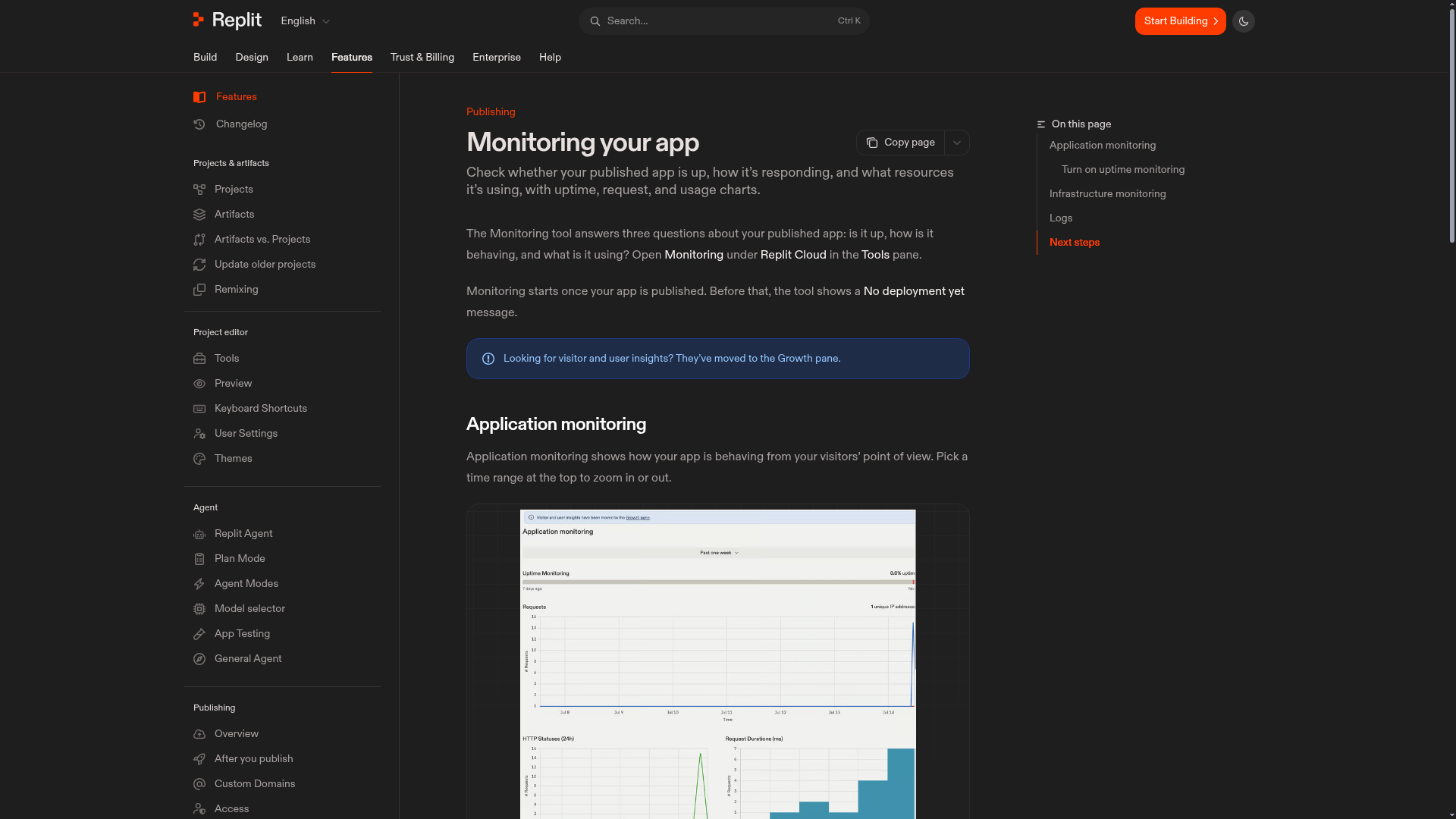Image resolution: width=1456 pixels, height=819 pixels.
Task: Click the Replit logo icon
Action: [199, 20]
